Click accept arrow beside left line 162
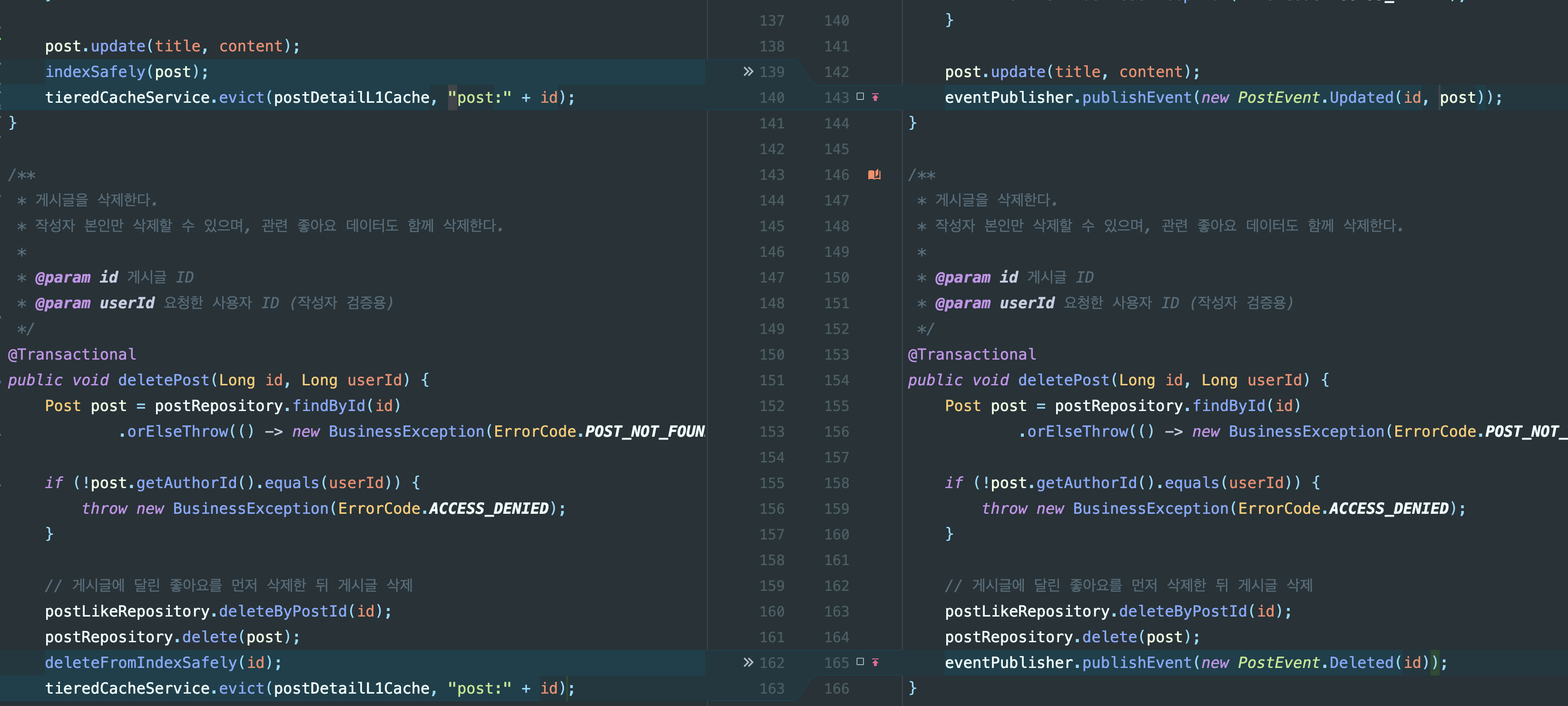 [x=748, y=662]
